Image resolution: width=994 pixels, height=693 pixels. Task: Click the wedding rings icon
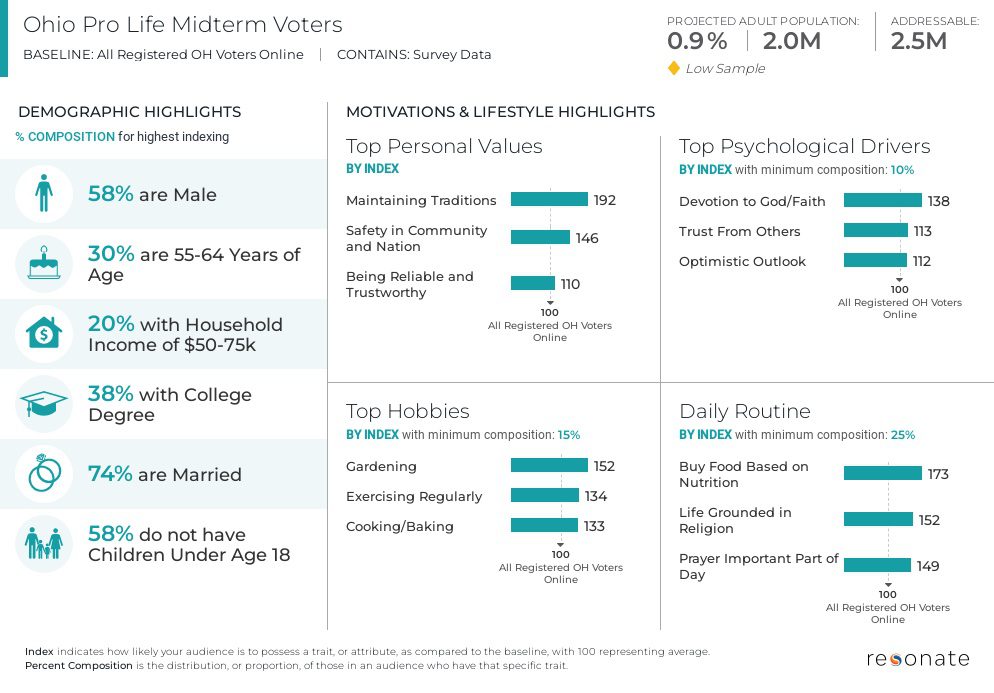pyautogui.click(x=44, y=474)
